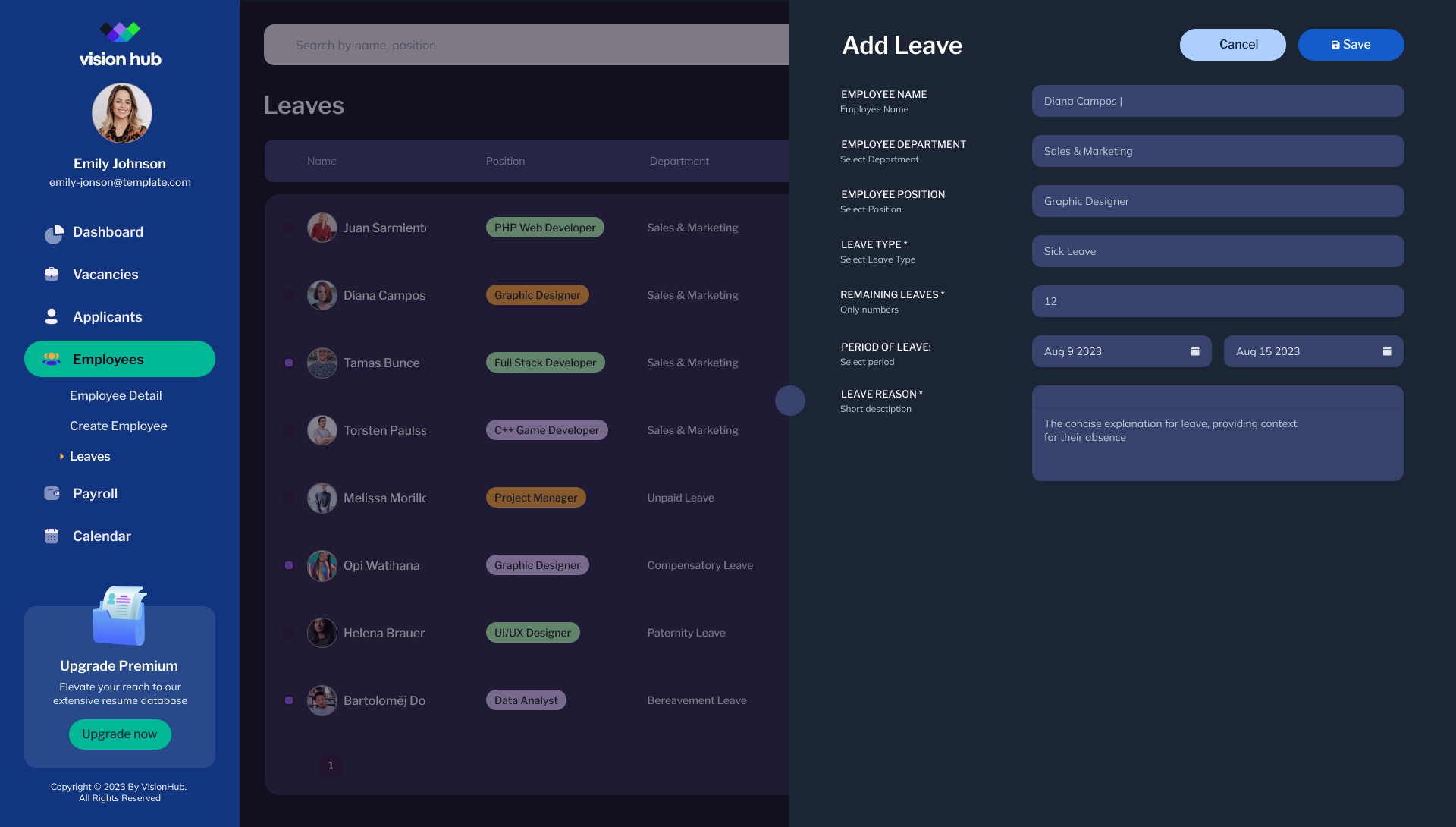Open the end date field Aug 15 2023
This screenshot has width=1456, height=827.
1313,351
